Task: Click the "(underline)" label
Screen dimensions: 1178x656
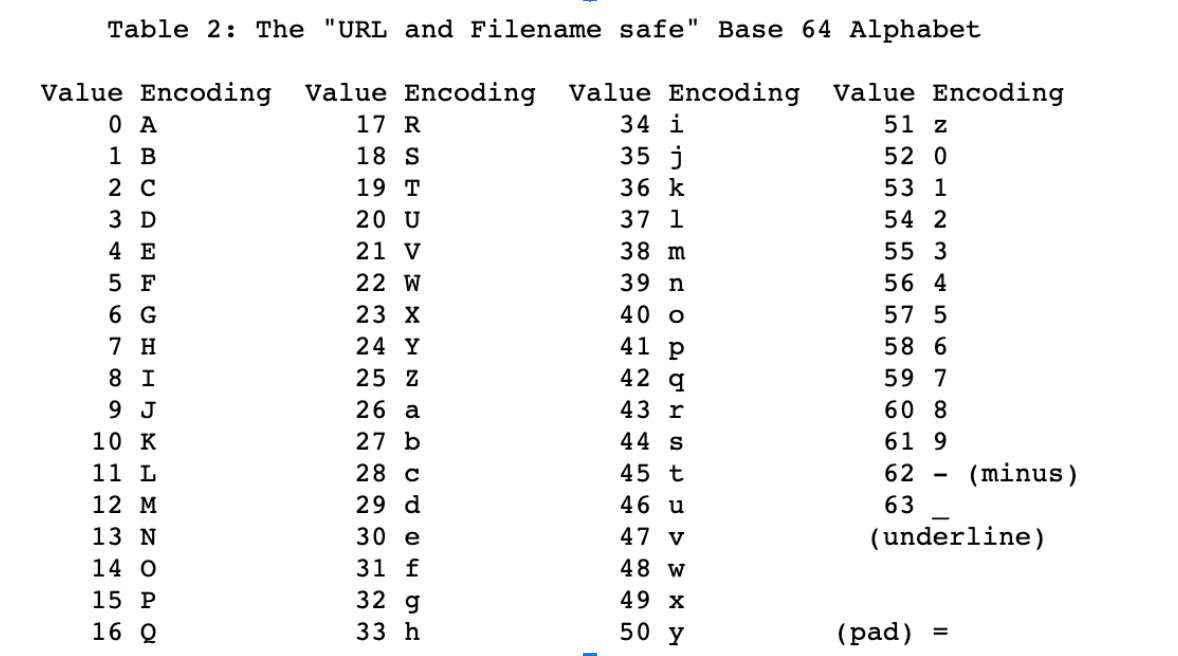Action: (x=957, y=537)
